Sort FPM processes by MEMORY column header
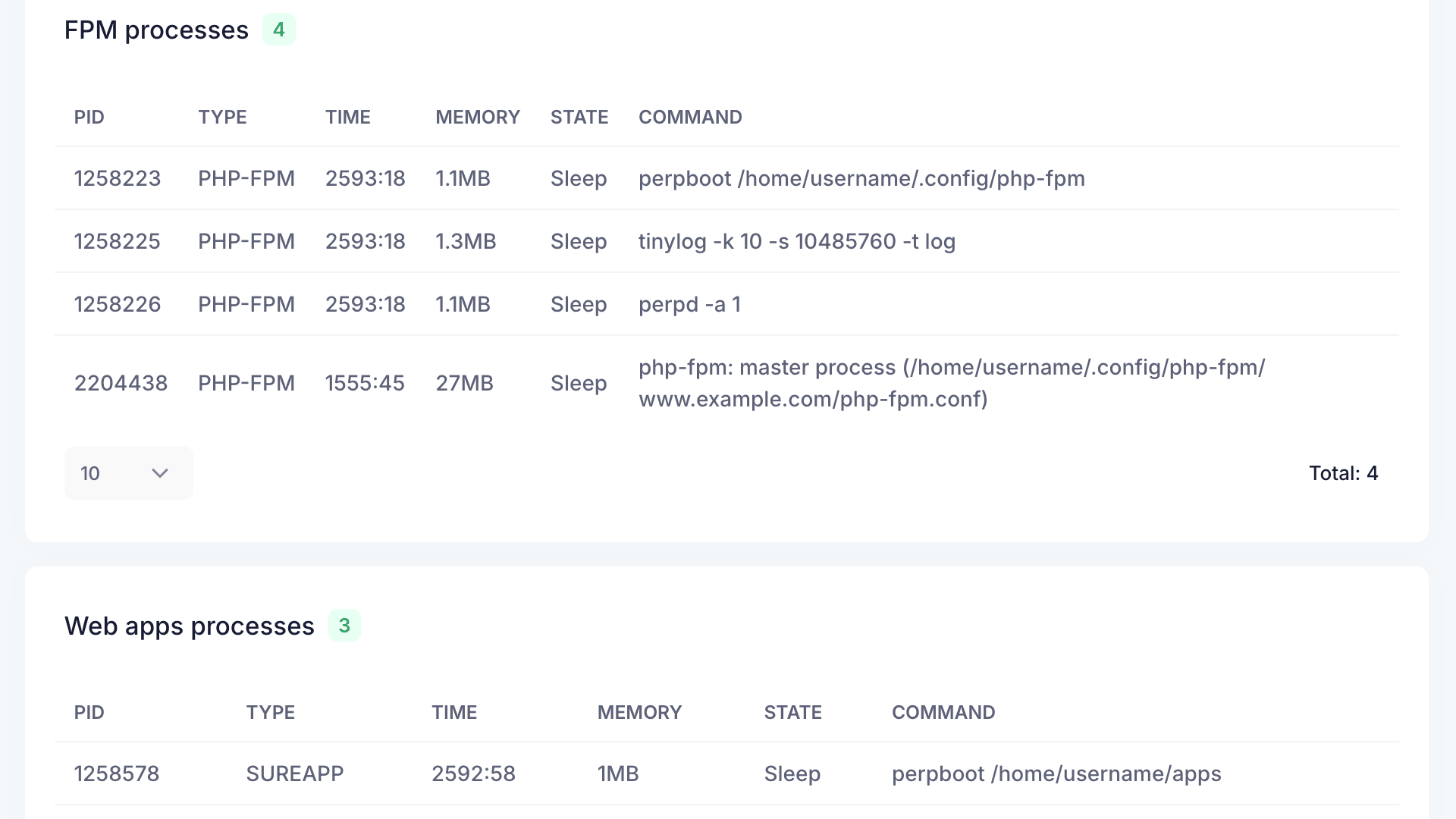This screenshot has width=1456, height=819. [x=477, y=117]
